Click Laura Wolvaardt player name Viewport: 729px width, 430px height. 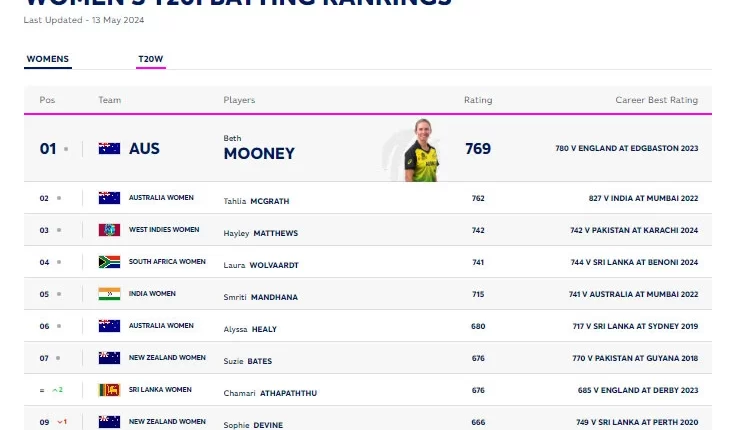click(261, 265)
